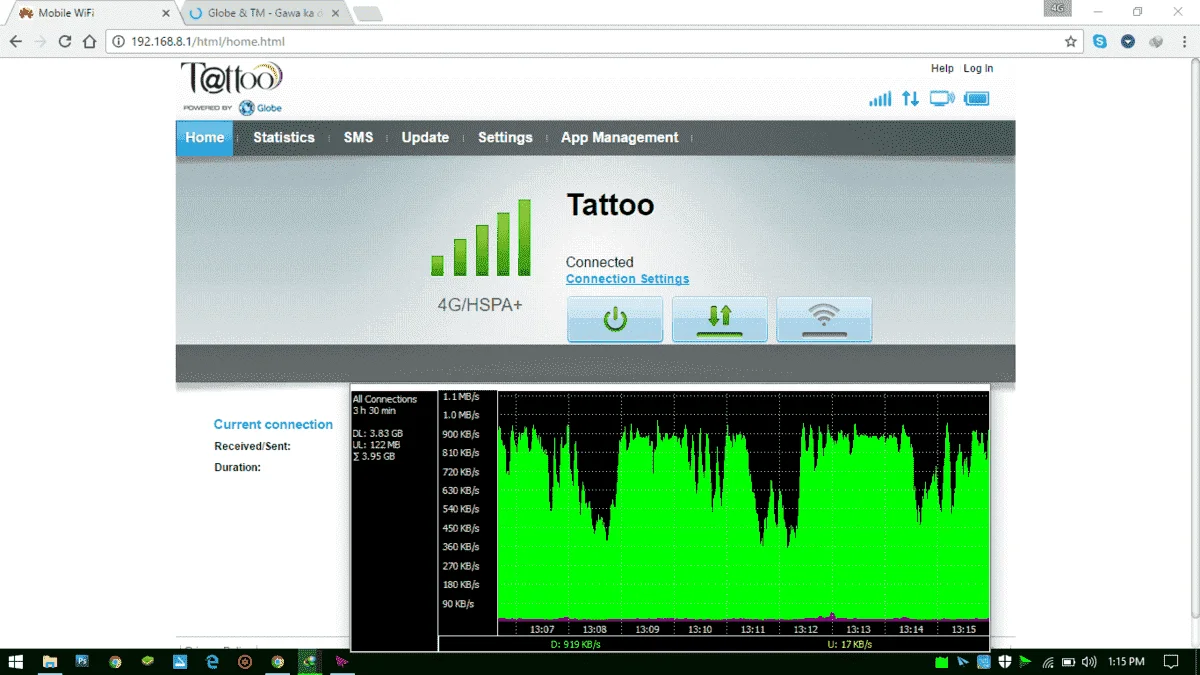Click the browser forward arrow

[41, 42]
